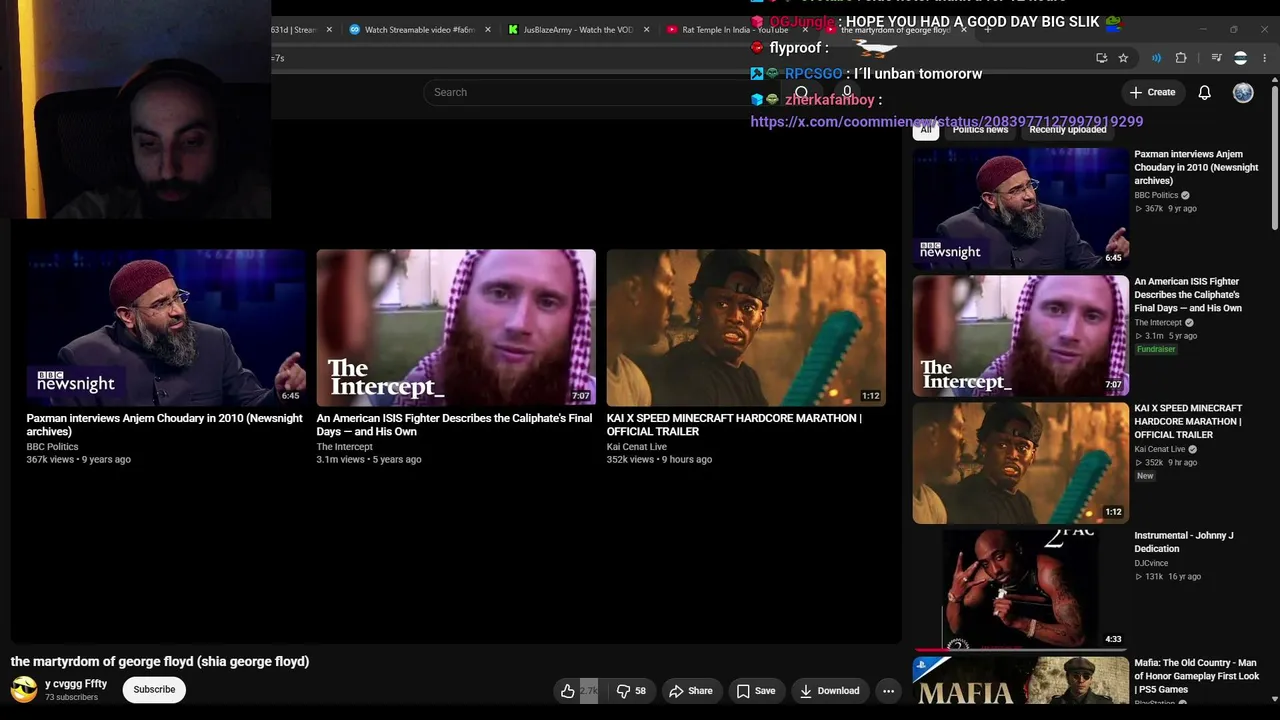Open sidebar title Instrumental - Johnny J Dedication

coord(1184,542)
